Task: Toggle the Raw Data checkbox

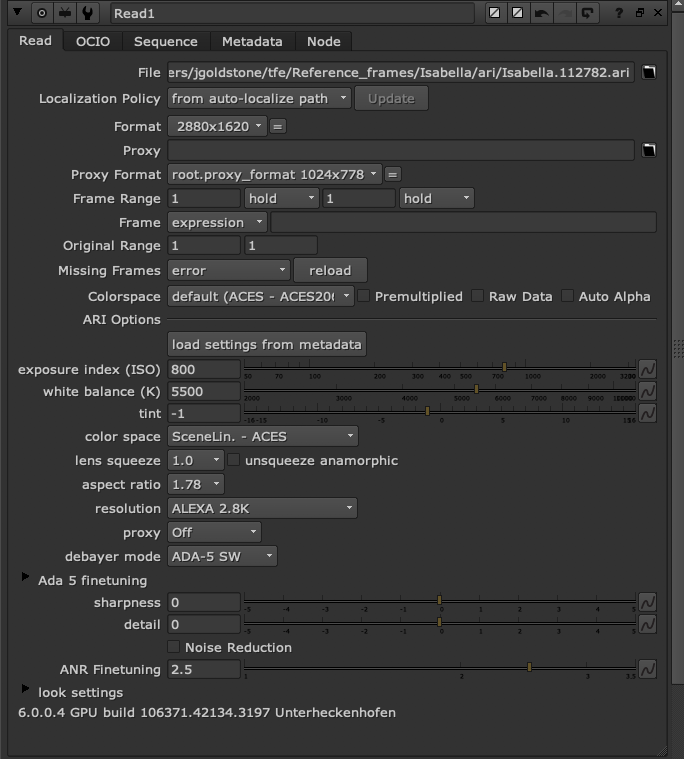Action: click(478, 296)
